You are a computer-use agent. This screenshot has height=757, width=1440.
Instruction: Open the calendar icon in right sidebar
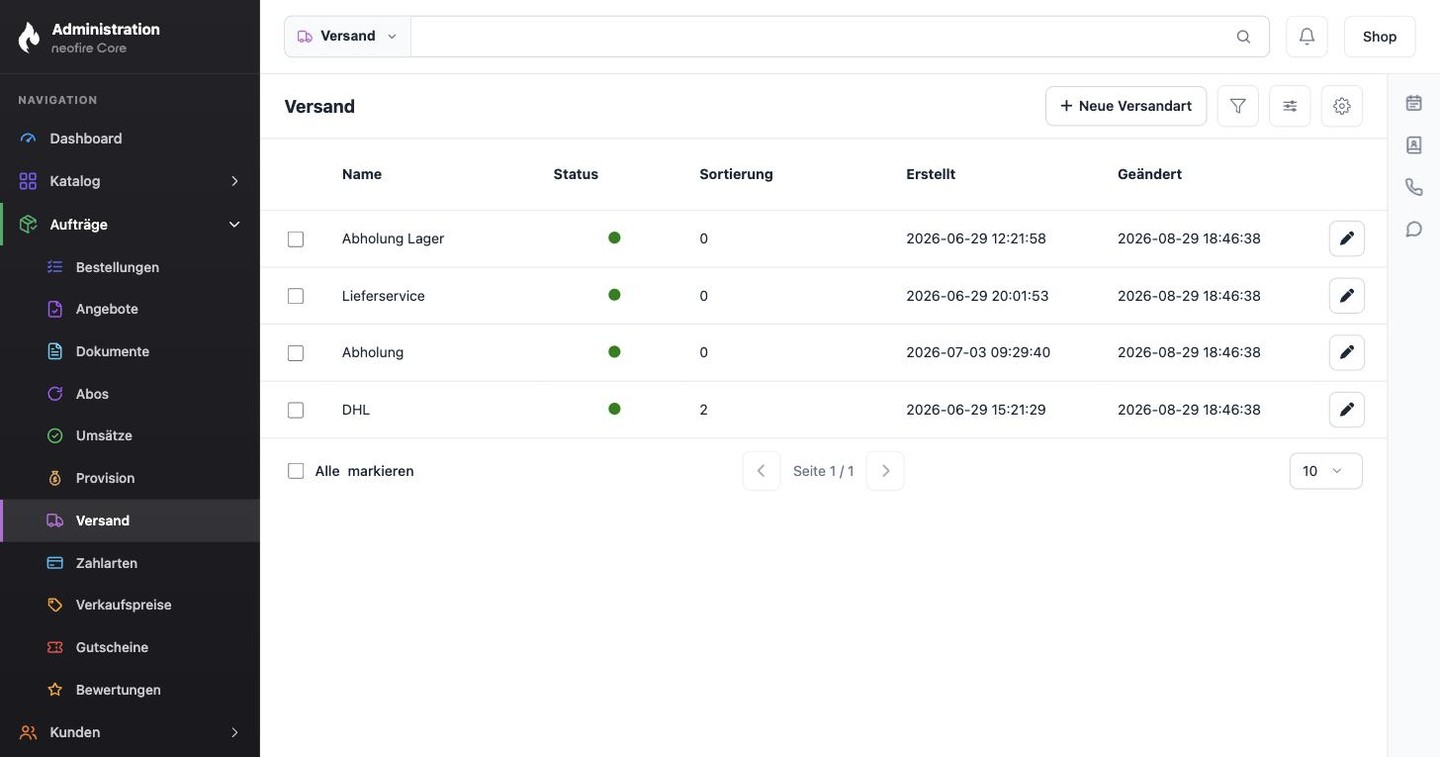coord(1414,103)
